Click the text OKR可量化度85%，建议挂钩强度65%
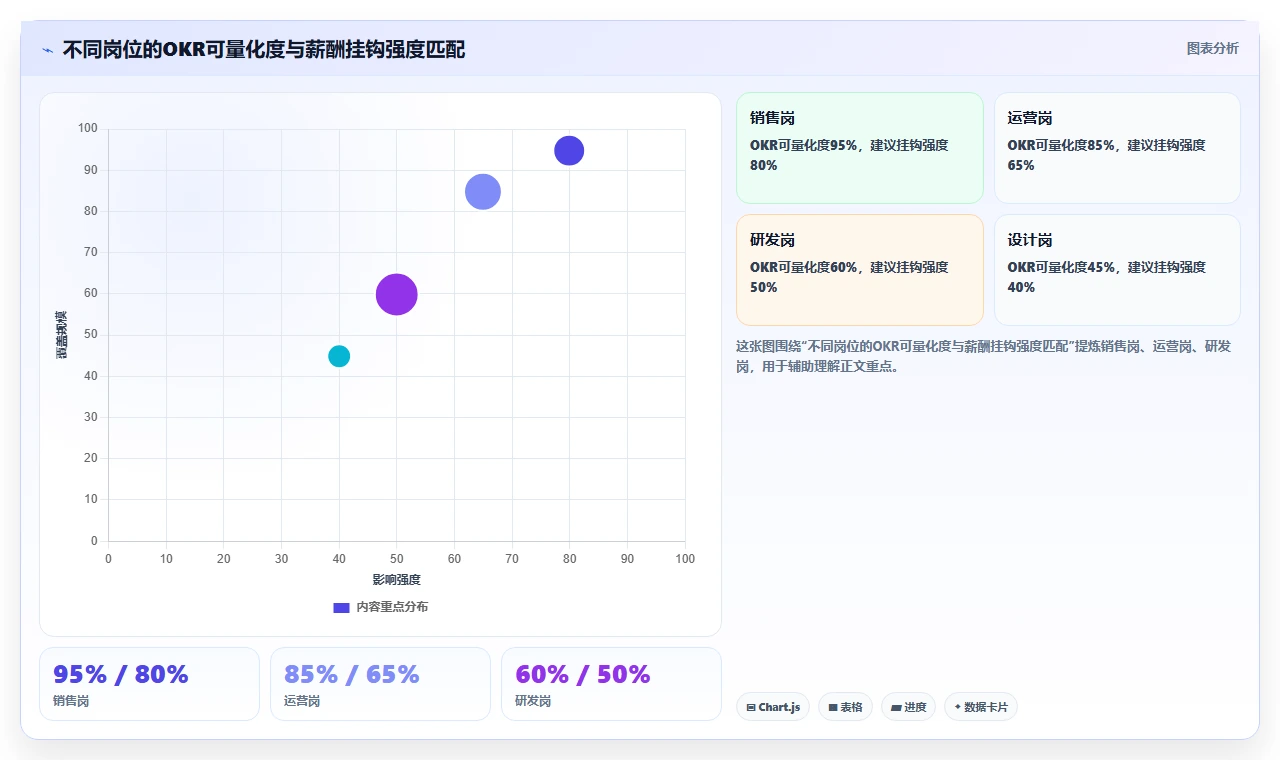Image resolution: width=1280 pixels, height=760 pixels. (x=1107, y=155)
